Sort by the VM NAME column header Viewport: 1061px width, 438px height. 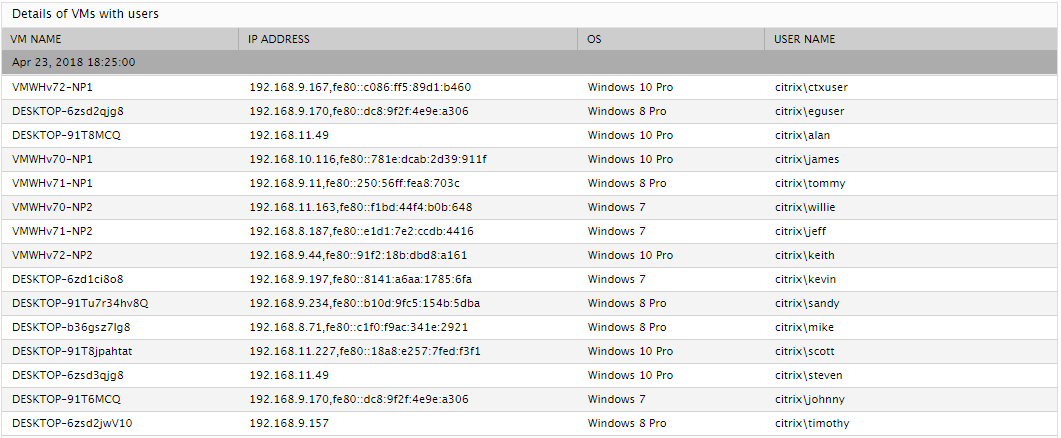[x=36, y=39]
